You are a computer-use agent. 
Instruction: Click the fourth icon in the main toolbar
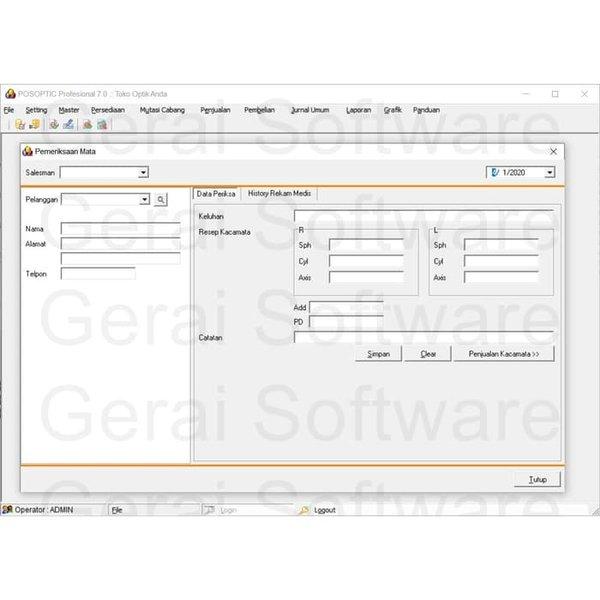pos(68,125)
